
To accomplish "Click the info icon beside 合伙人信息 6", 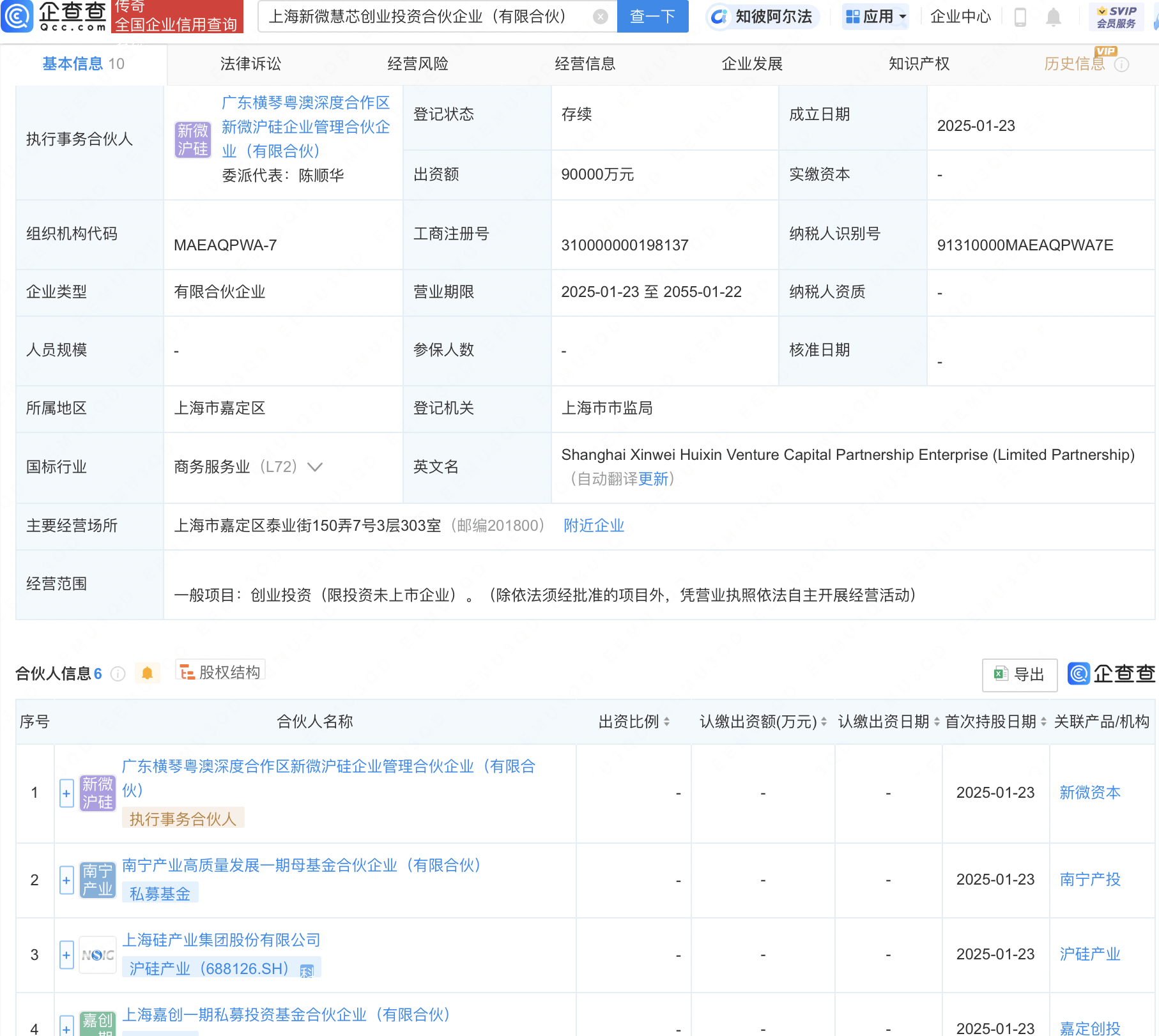I will [x=118, y=674].
